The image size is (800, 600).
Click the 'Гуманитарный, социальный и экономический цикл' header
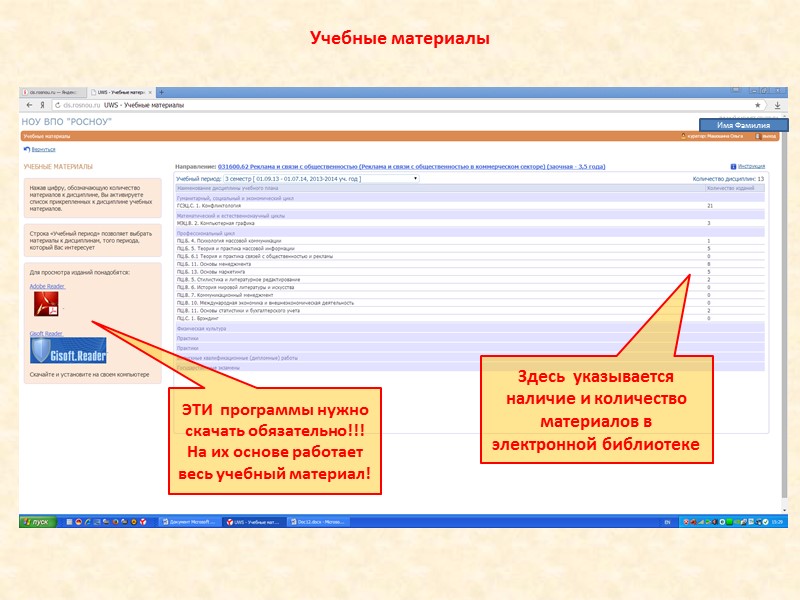point(469,198)
